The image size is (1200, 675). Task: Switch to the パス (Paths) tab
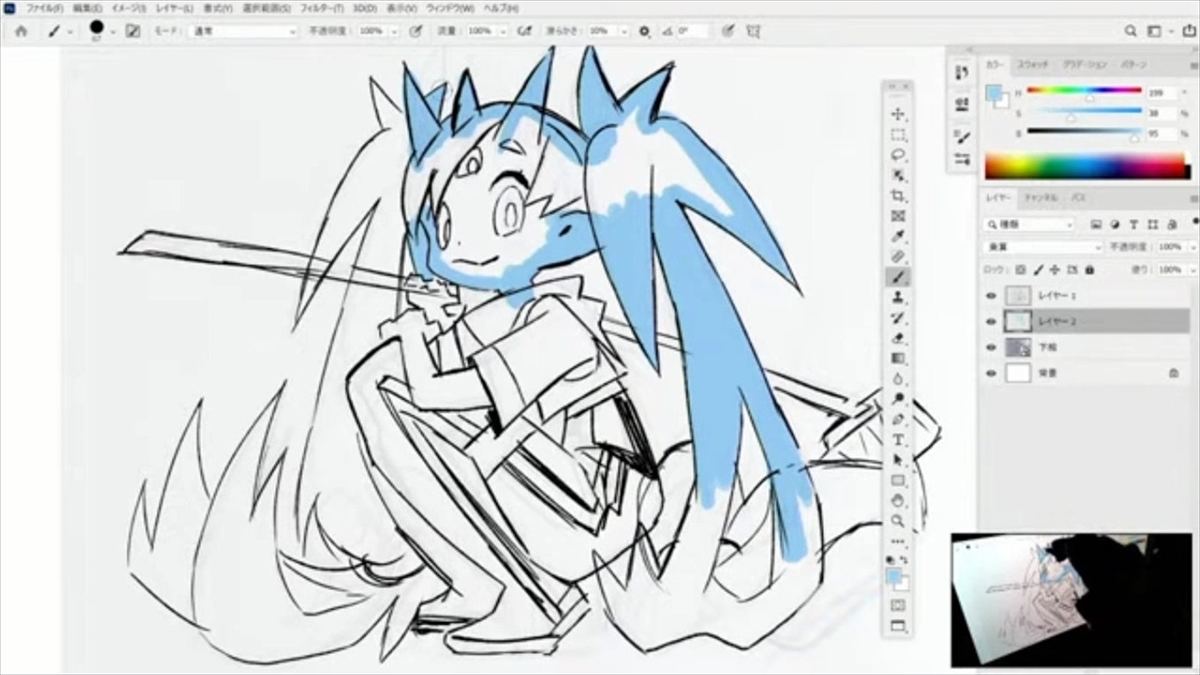click(x=1079, y=198)
